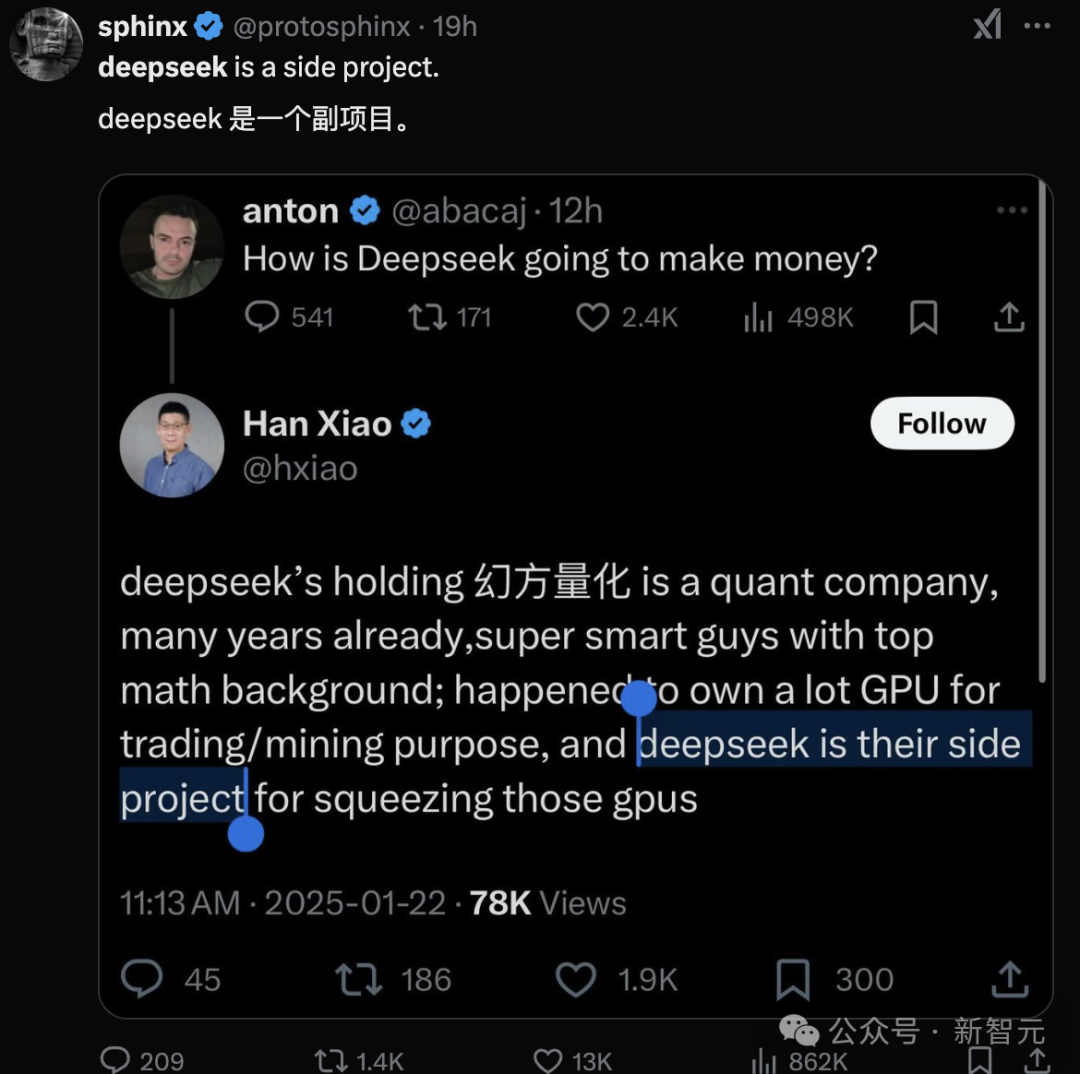Reply to Han Xiao's tweet with 45 replies
1080x1074 pixels.
(141, 979)
